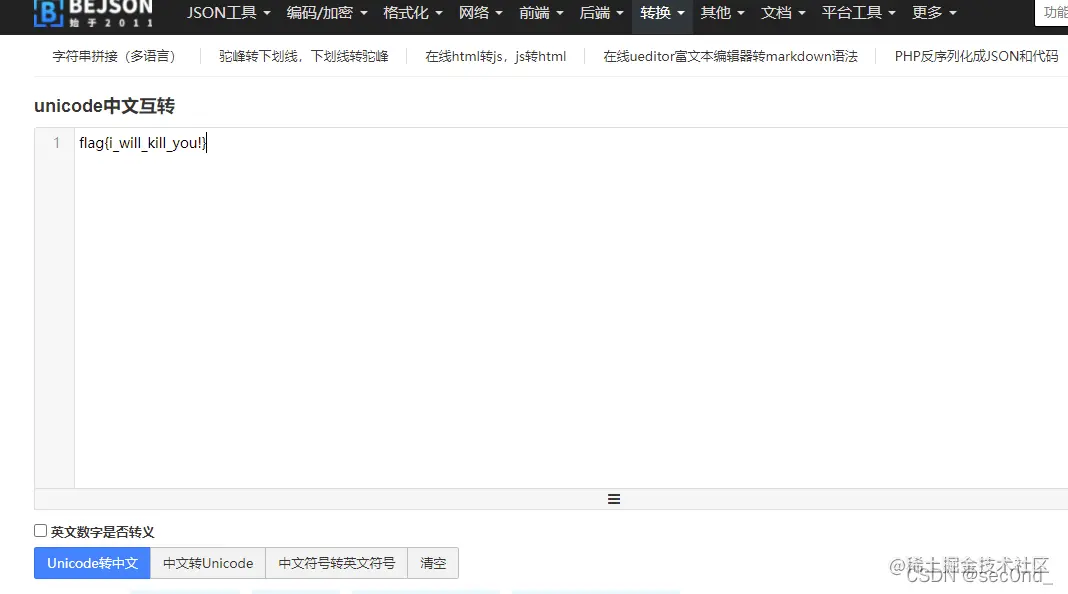Click the flag{i_will_kill_you!} text line
Image resolution: width=1068 pixels, height=594 pixels.
142,142
